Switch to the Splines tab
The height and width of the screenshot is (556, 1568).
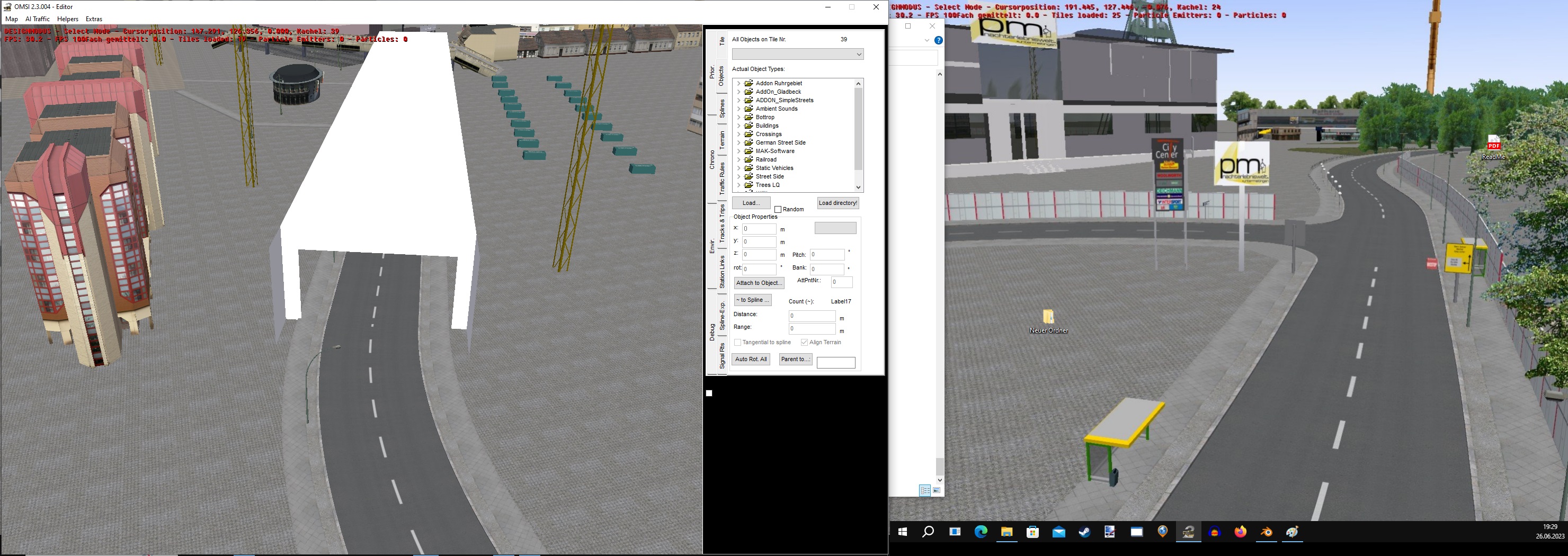point(722,108)
